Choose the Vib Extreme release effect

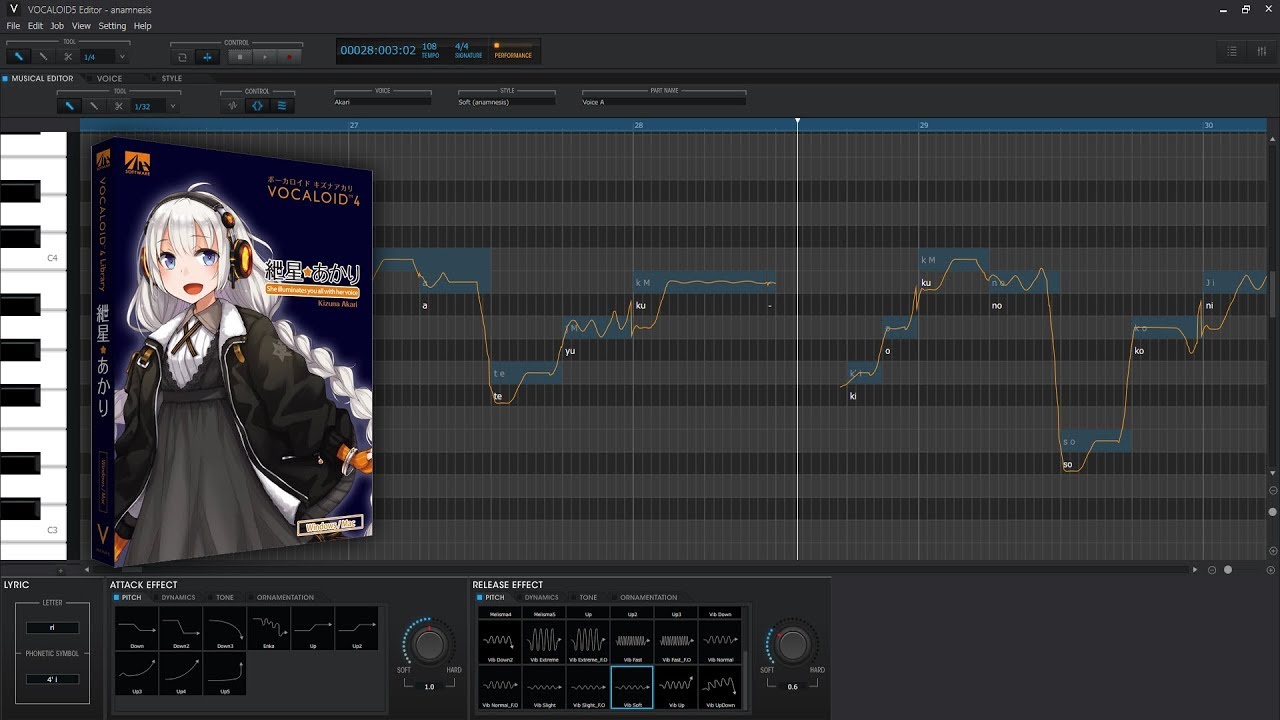click(x=543, y=642)
